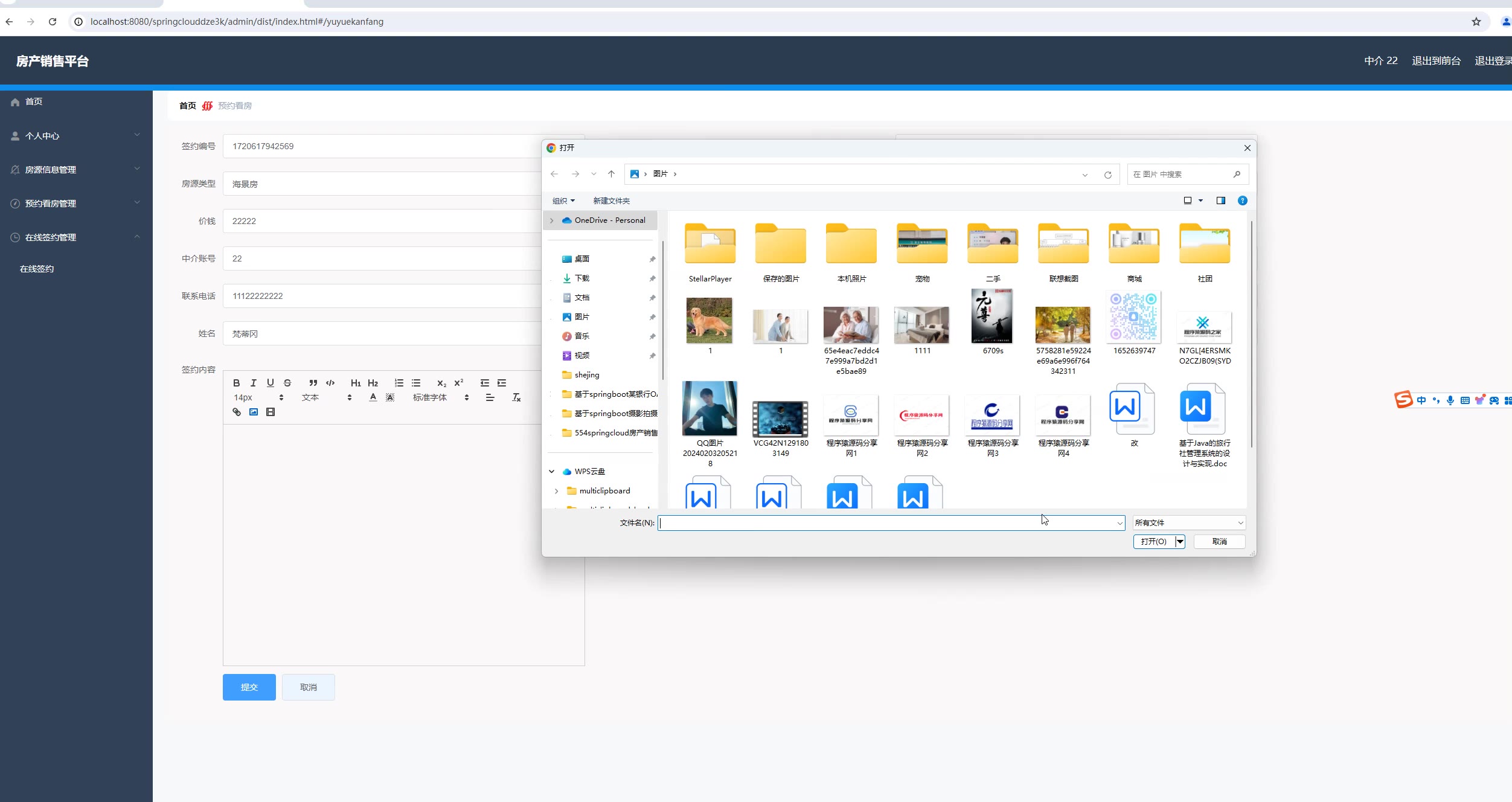Screen dimensions: 1512x802
Task: Click the ordered list icon
Action: click(x=399, y=383)
